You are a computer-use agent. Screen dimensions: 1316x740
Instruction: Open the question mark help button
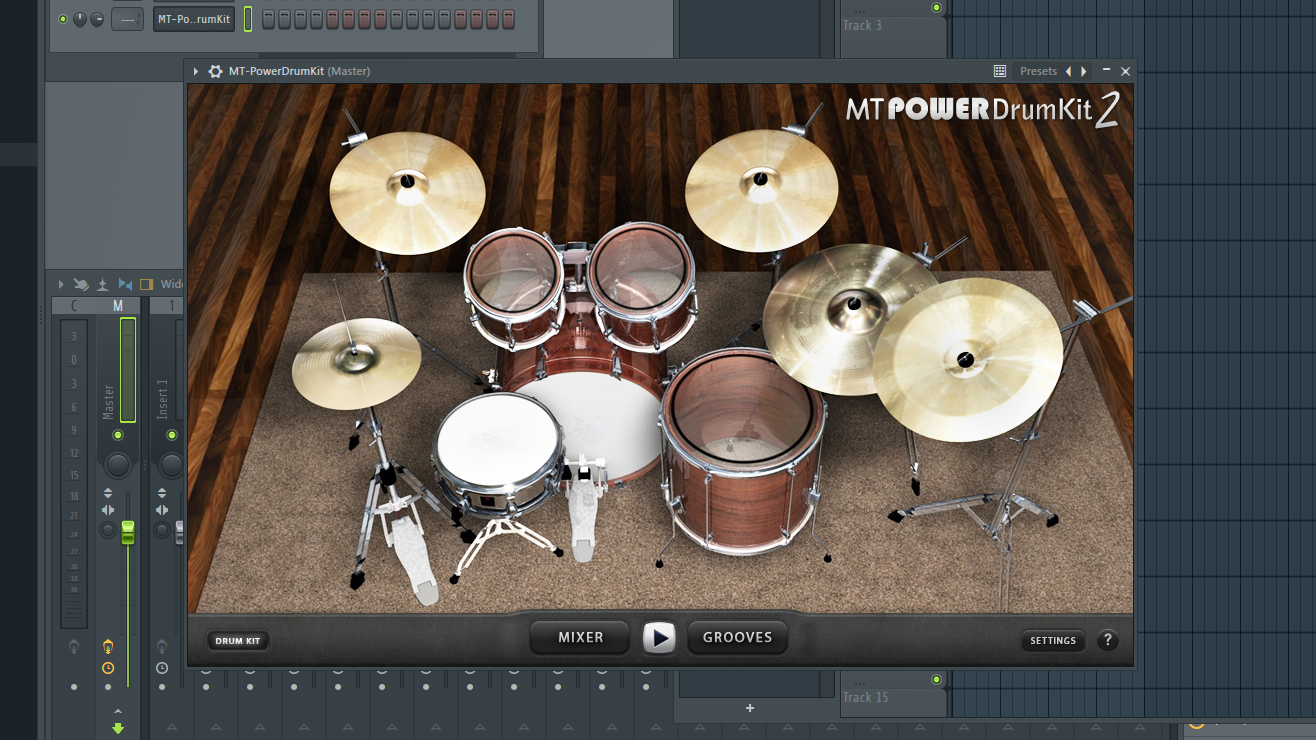point(1107,641)
